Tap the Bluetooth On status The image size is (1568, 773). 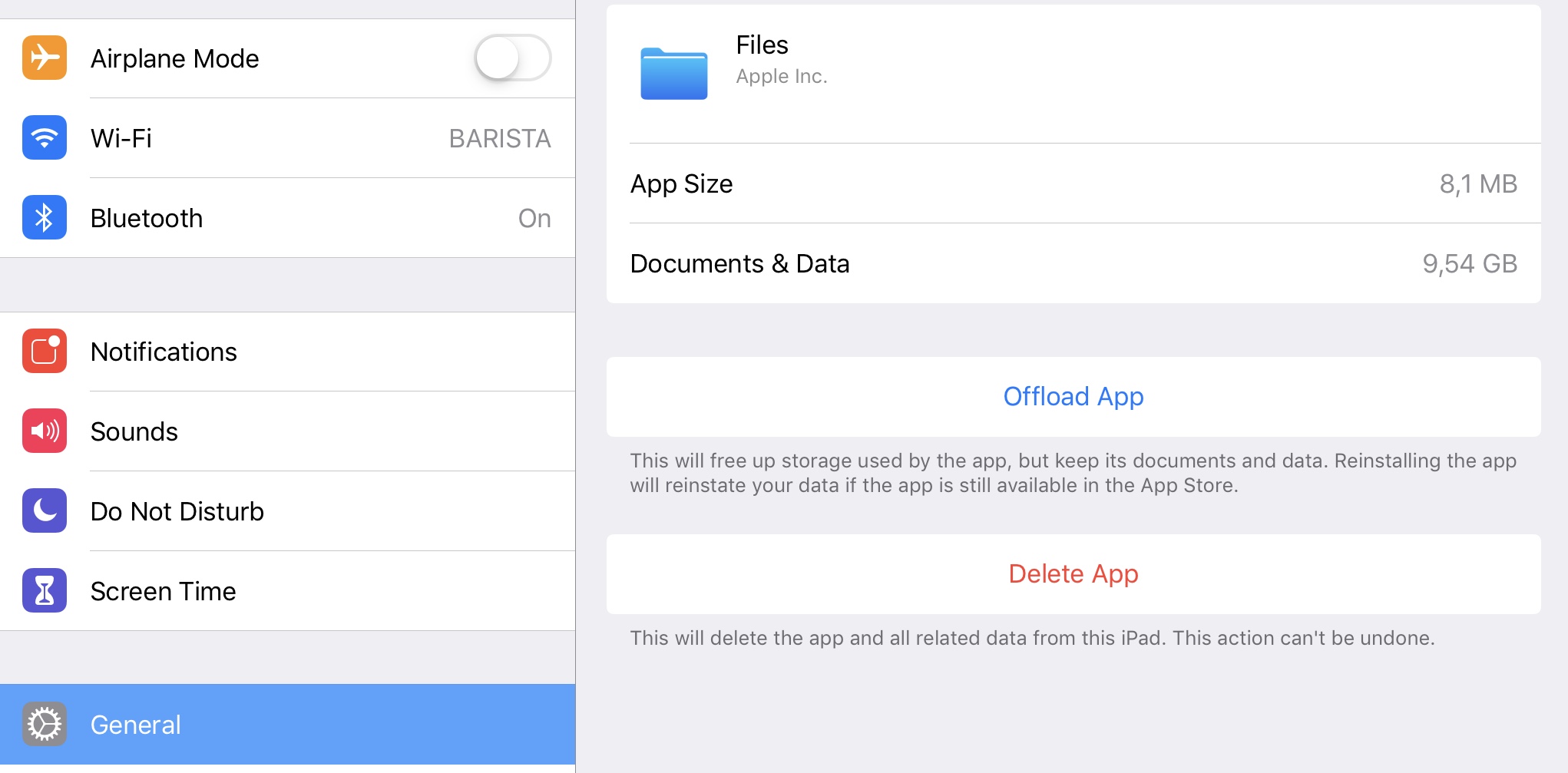534,219
